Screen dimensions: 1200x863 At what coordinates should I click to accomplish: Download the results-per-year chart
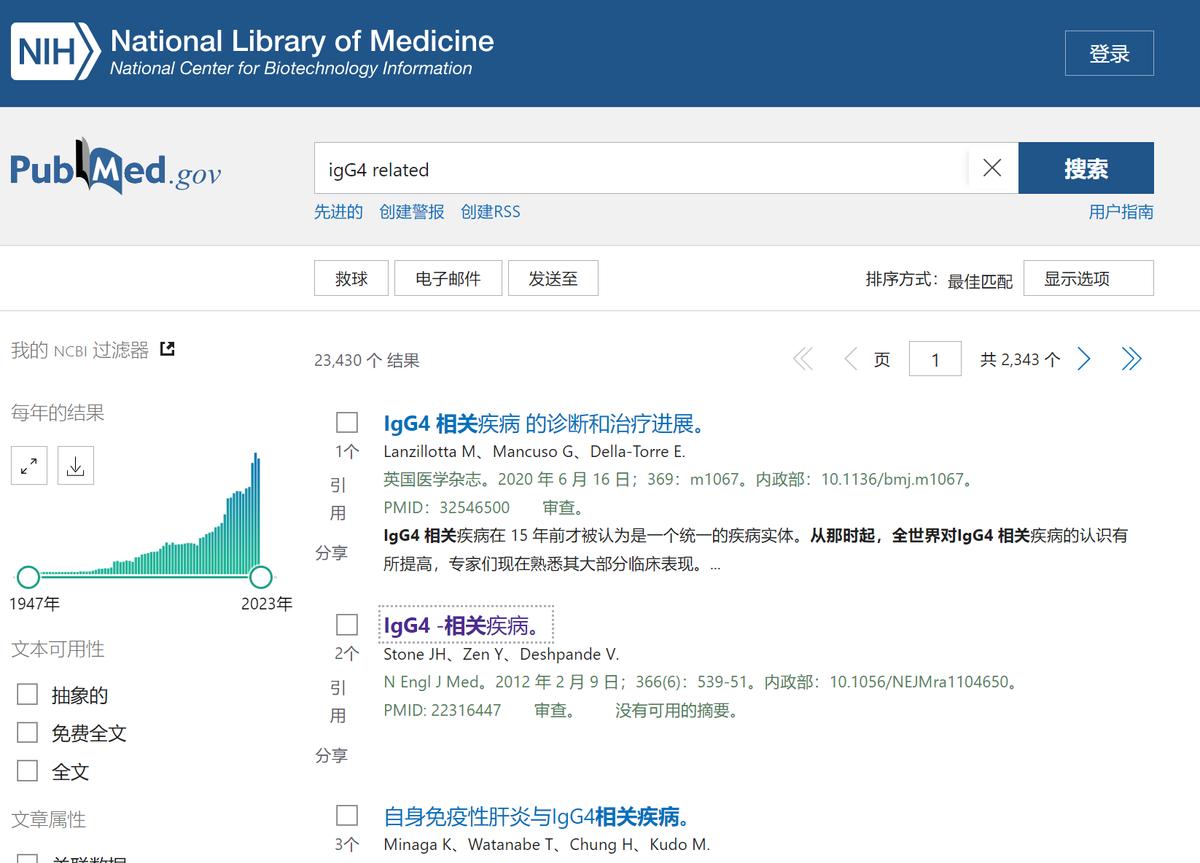[x=75, y=465]
